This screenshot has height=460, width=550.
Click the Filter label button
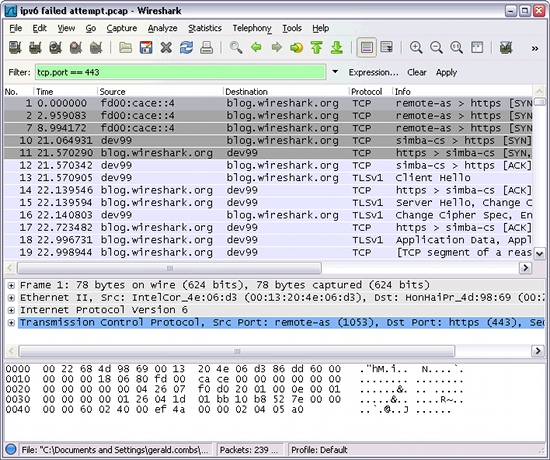point(20,72)
